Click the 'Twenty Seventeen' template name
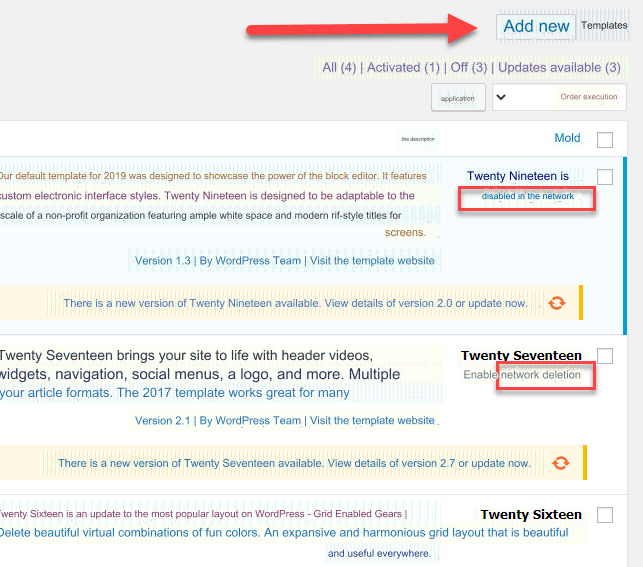This screenshot has width=643, height=567. click(521, 355)
